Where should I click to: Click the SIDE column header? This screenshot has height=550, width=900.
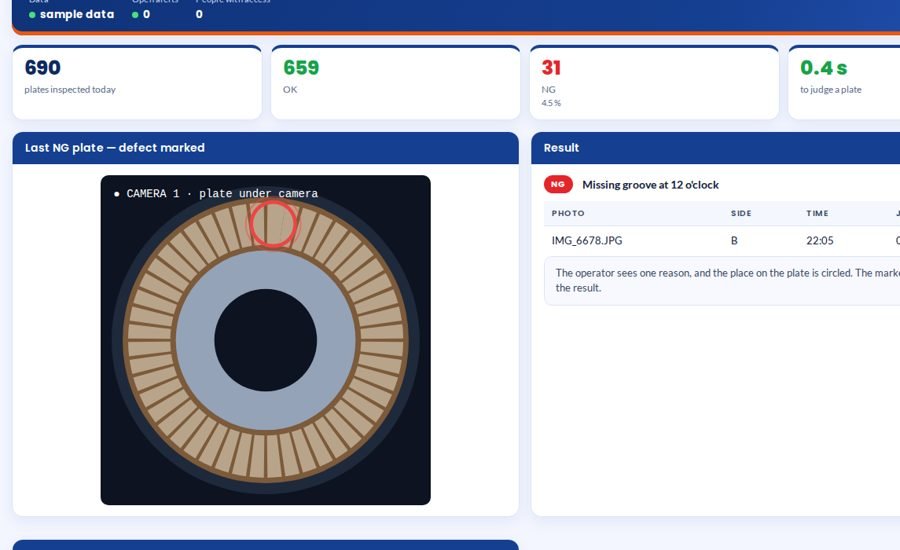pyautogui.click(x=741, y=213)
